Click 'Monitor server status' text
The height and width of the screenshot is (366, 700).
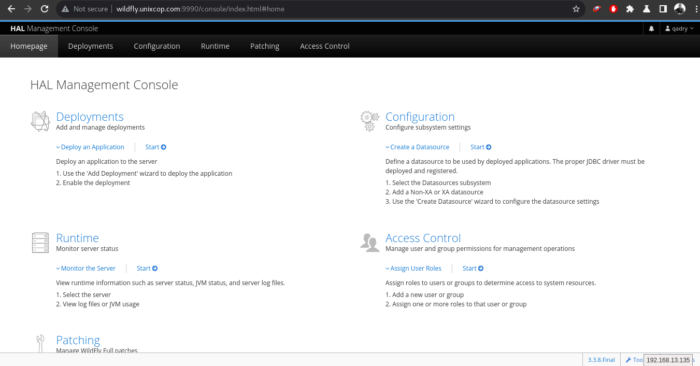tap(87, 249)
